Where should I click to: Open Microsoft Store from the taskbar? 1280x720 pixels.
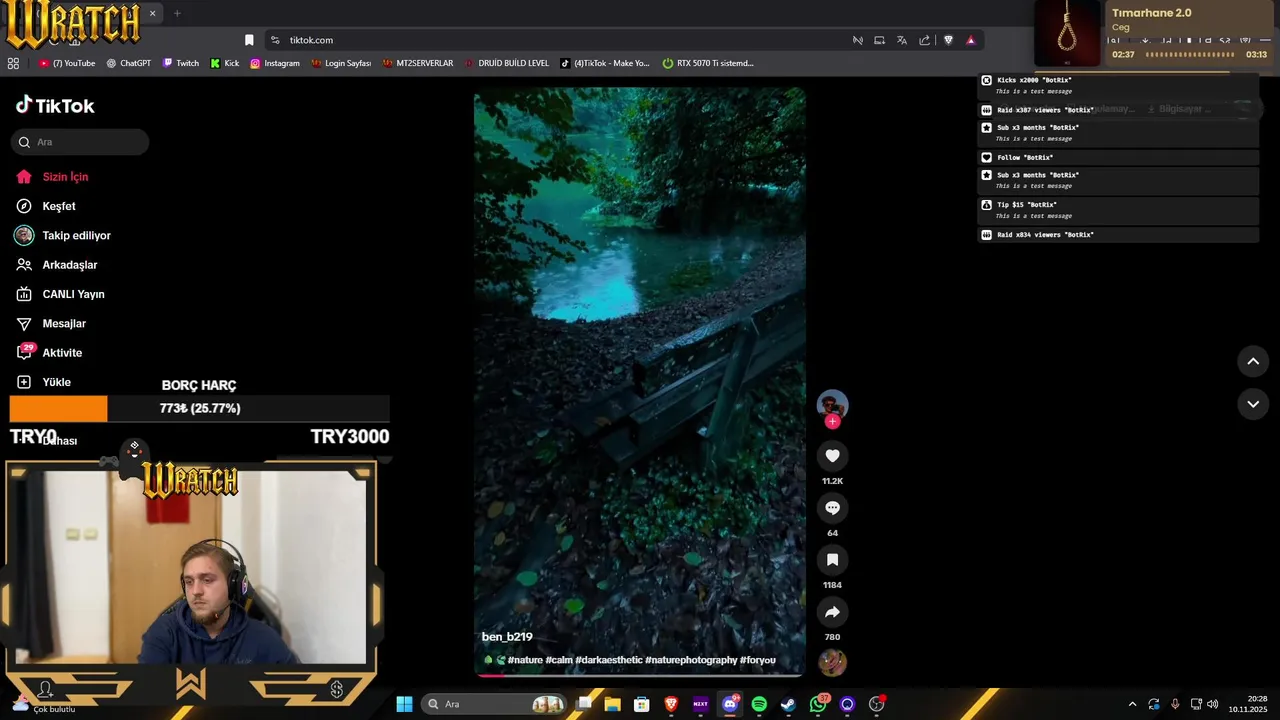642,704
